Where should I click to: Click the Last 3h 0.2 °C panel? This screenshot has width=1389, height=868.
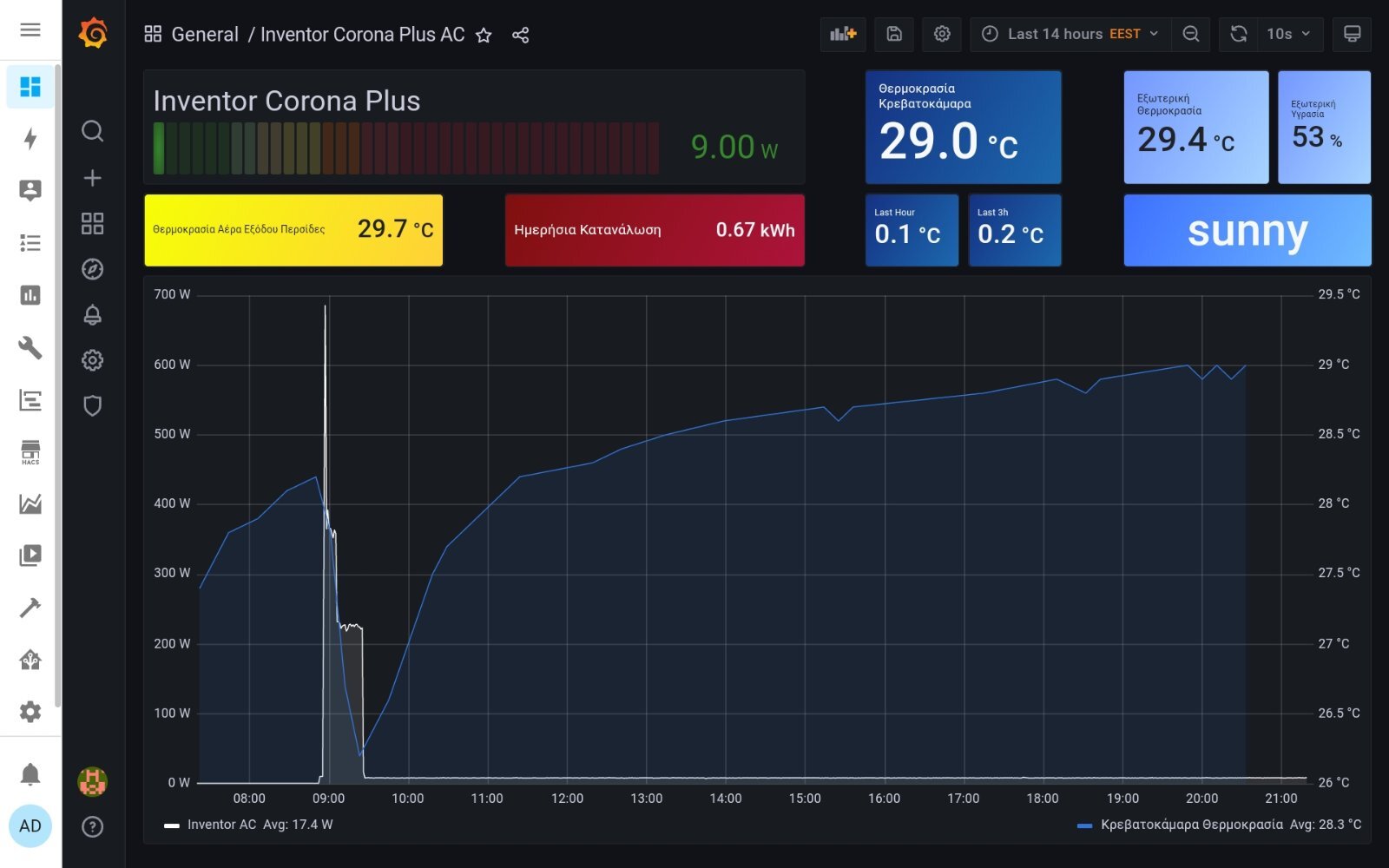pyautogui.click(x=1014, y=230)
